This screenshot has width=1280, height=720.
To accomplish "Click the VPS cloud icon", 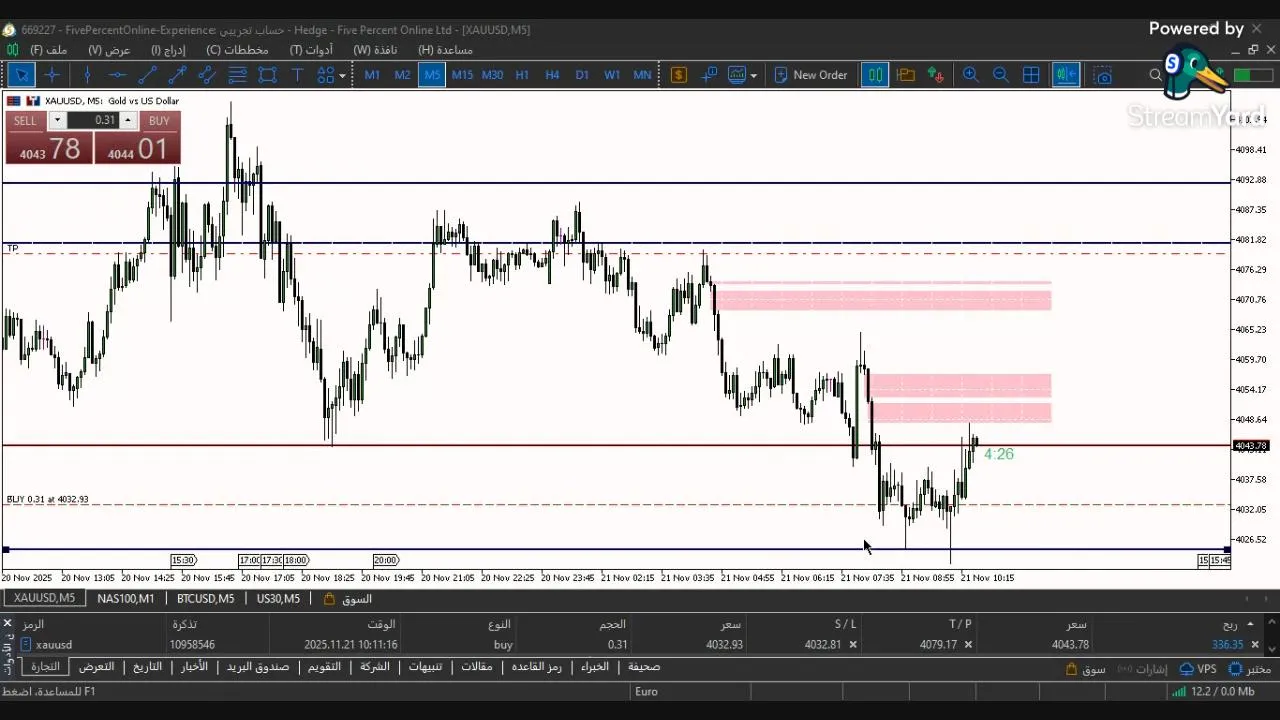I will [1198, 669].
